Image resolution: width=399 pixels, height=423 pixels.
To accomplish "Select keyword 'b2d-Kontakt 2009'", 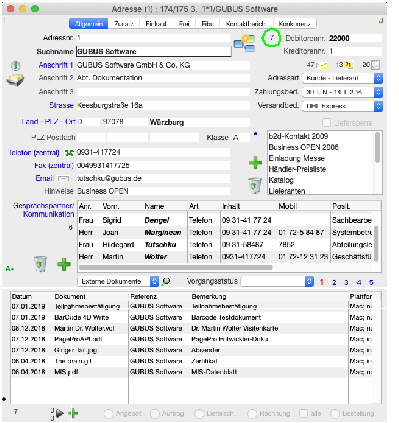I will point(298,136).
